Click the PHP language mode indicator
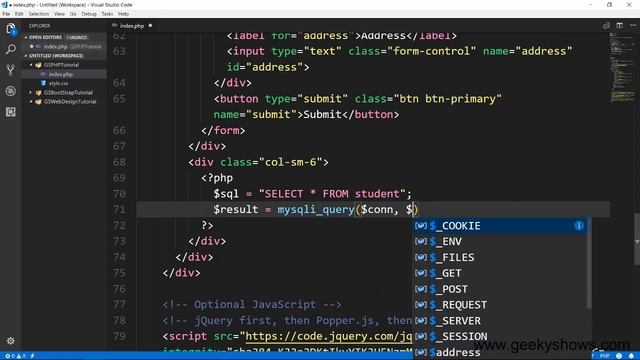 [x=604, y=356]
